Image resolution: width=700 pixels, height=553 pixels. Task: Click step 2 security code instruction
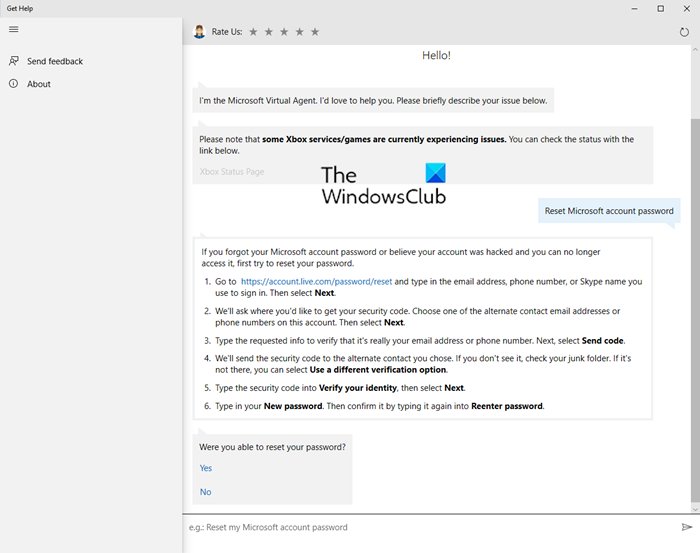click(x=417, y=317)
